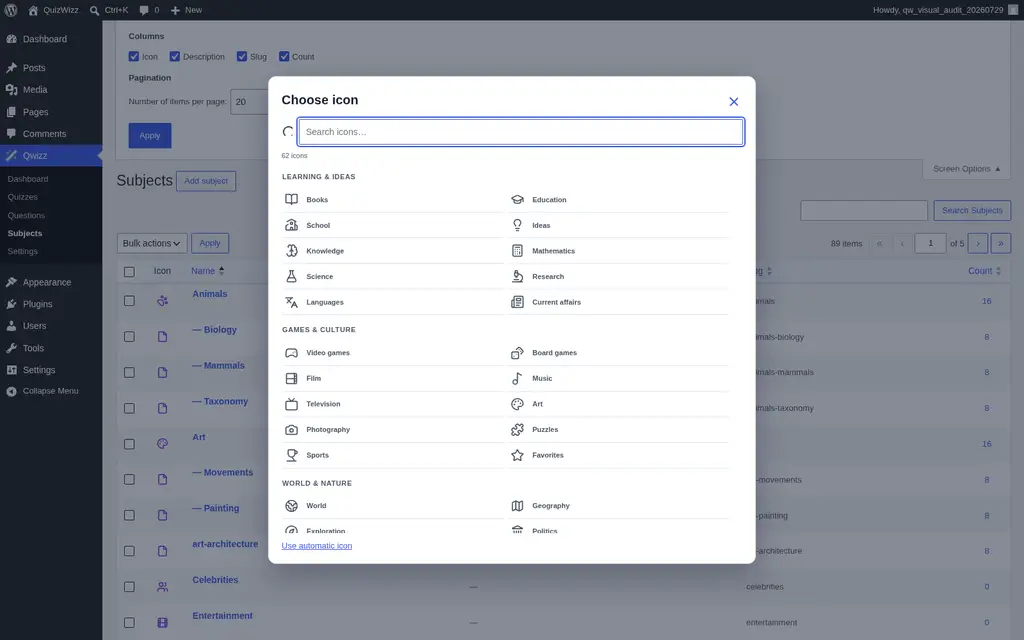Select the Video games controller icon
Screen dimensions: 1024x640
pyautogui.click(x=392, y=353)
